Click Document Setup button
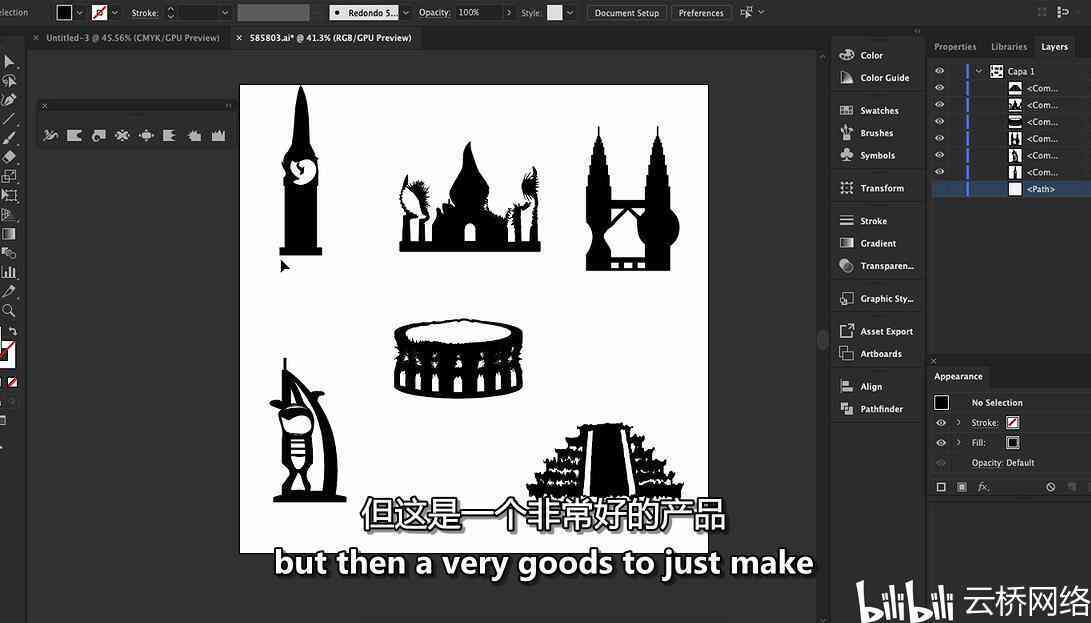This screenshot has height=623, width=1091. click(x=627, y=13)
